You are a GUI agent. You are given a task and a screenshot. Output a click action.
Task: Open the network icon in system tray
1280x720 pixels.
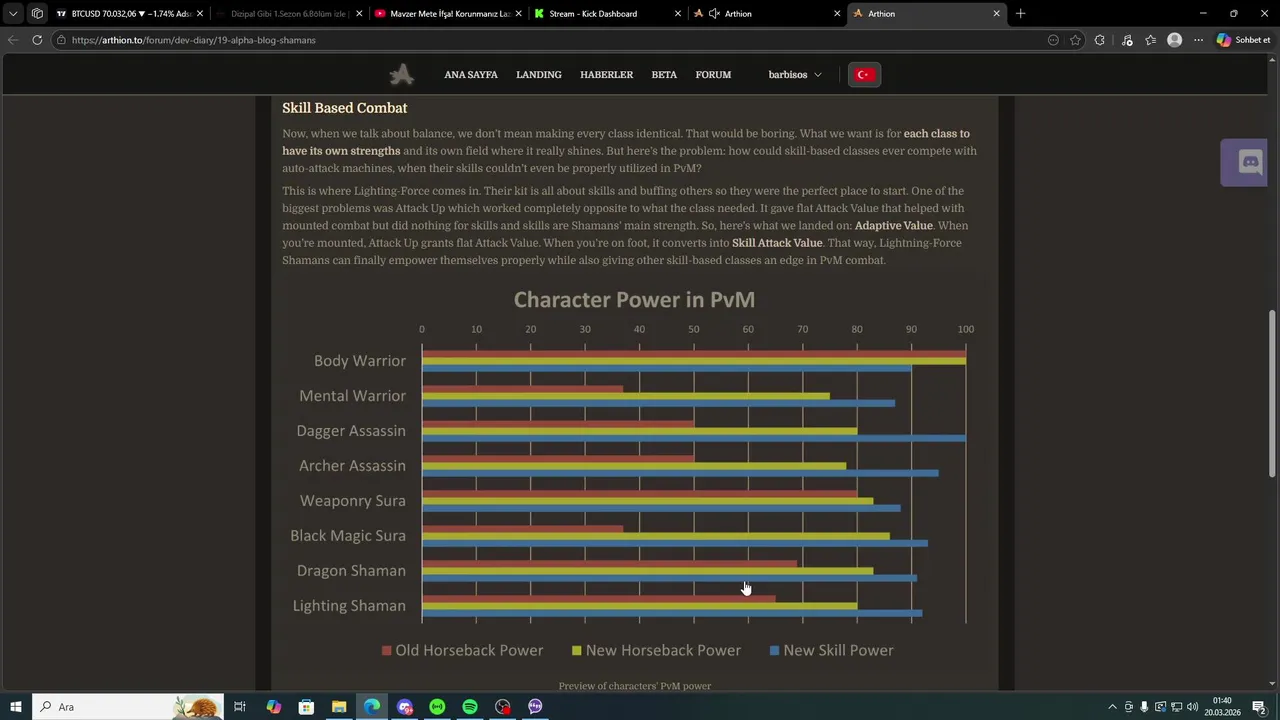pyautogui.click(x=1176, y=707)
